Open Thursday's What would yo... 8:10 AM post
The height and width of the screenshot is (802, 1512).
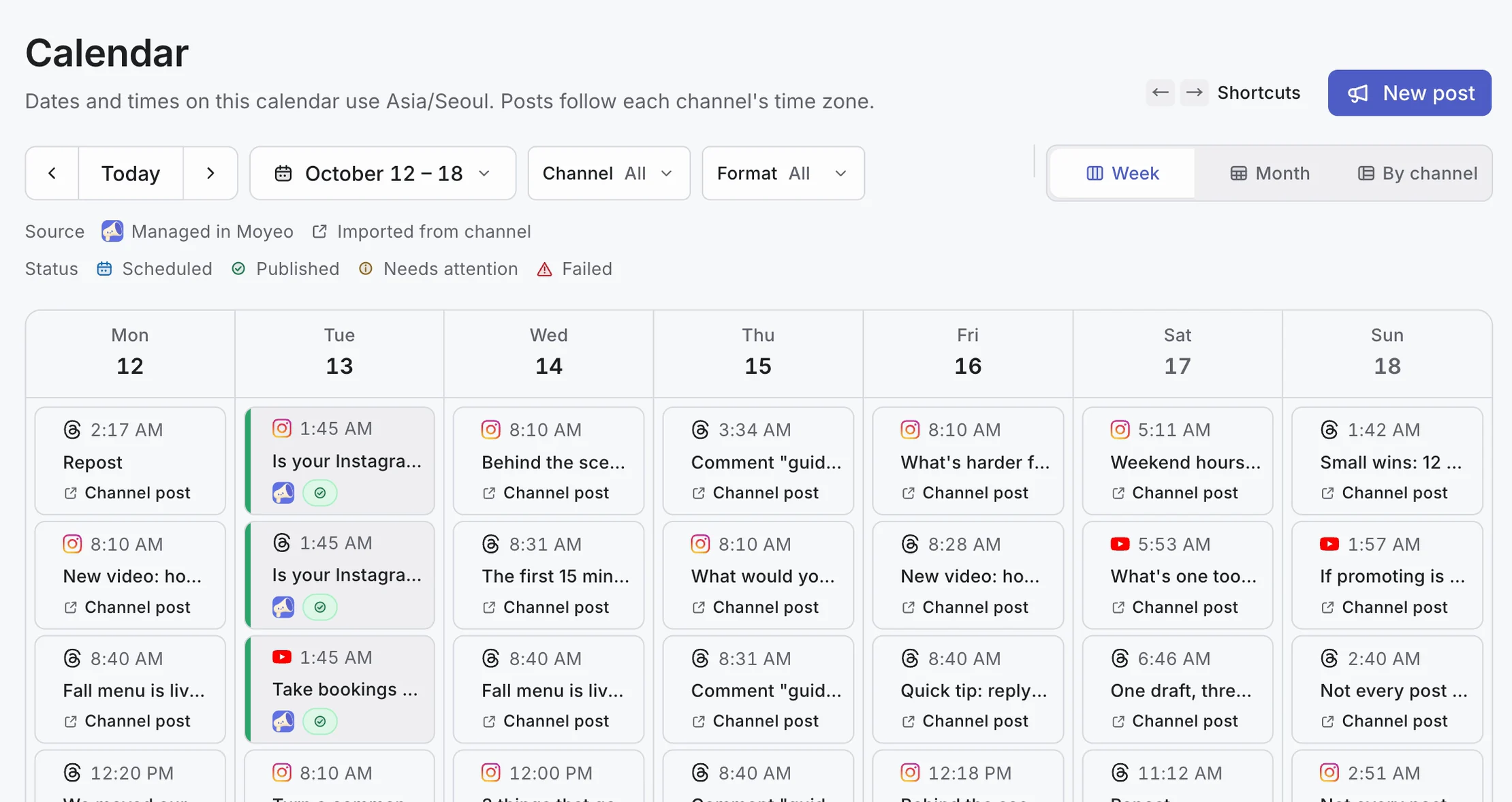758,575
